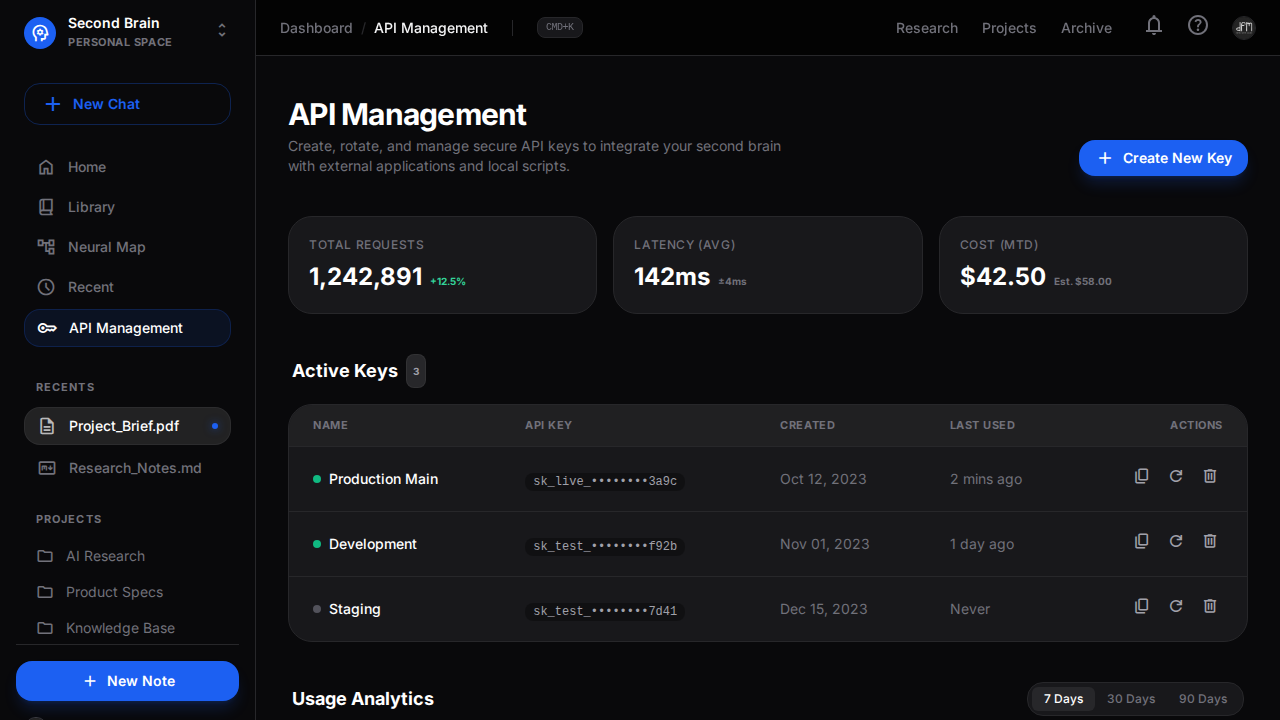Open the Research tab in header

coord(926,28)
